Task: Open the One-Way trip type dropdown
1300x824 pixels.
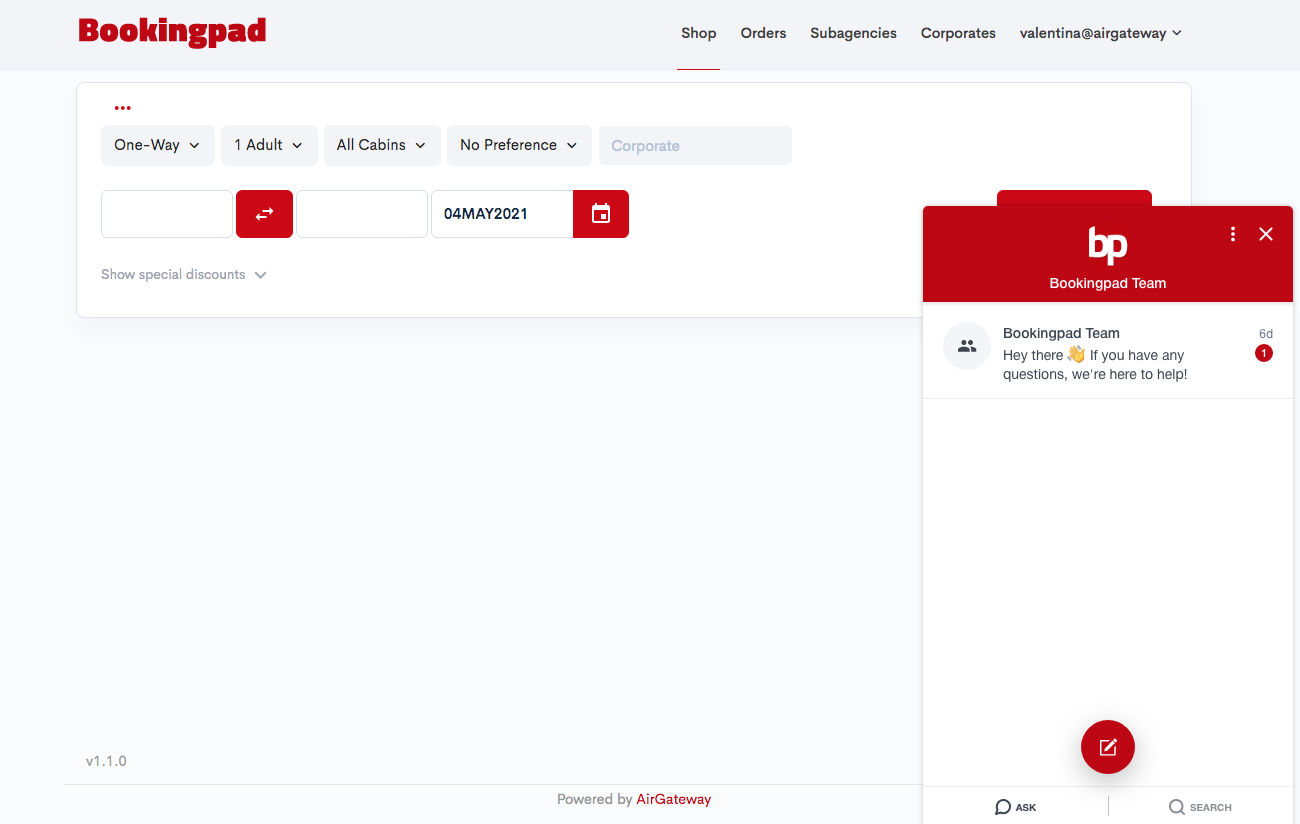Action: [157, 145]
